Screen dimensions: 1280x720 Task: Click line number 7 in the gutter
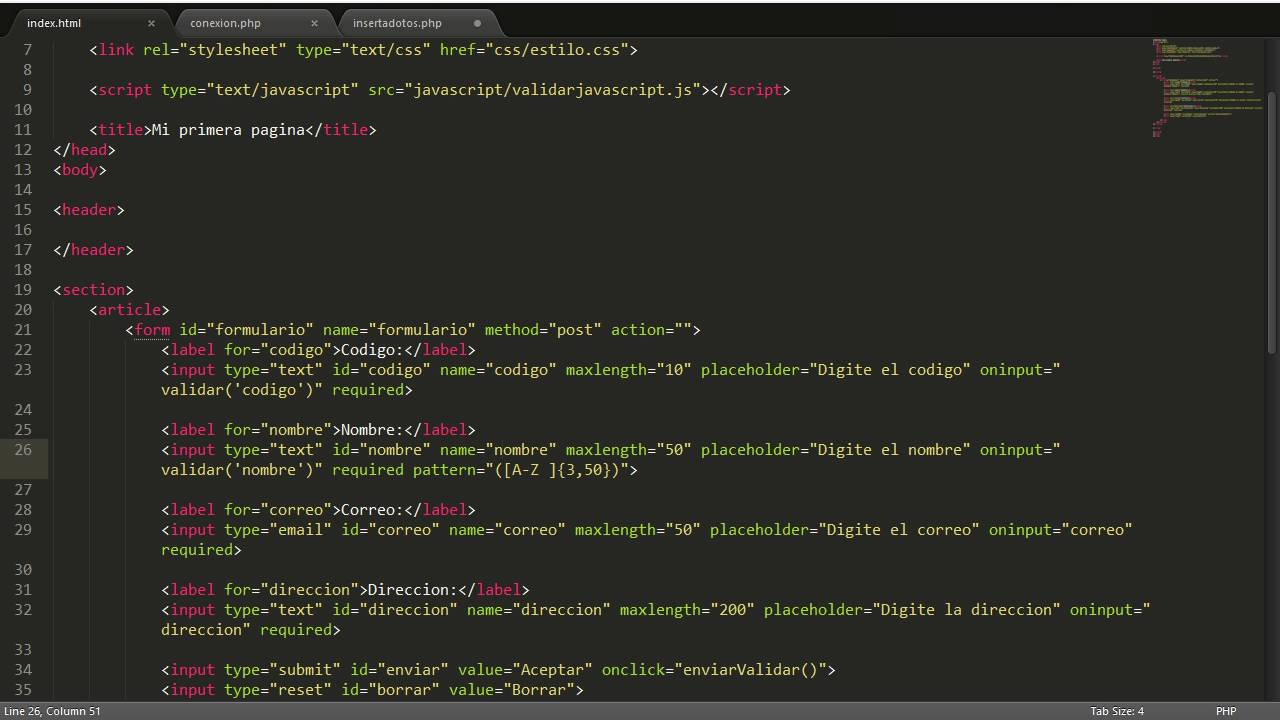tap(28, 49)
